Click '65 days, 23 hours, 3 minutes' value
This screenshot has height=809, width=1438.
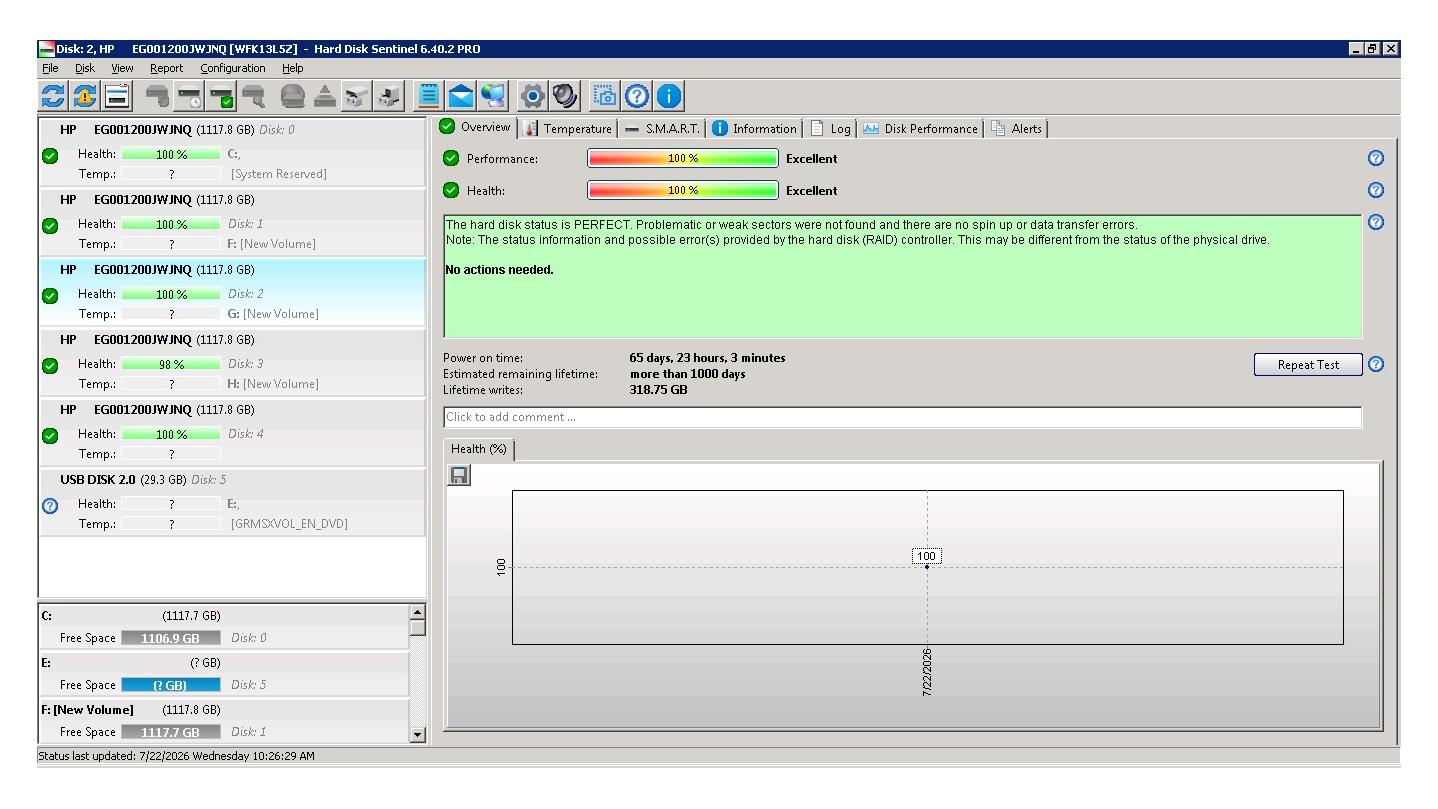click(707, 358)
